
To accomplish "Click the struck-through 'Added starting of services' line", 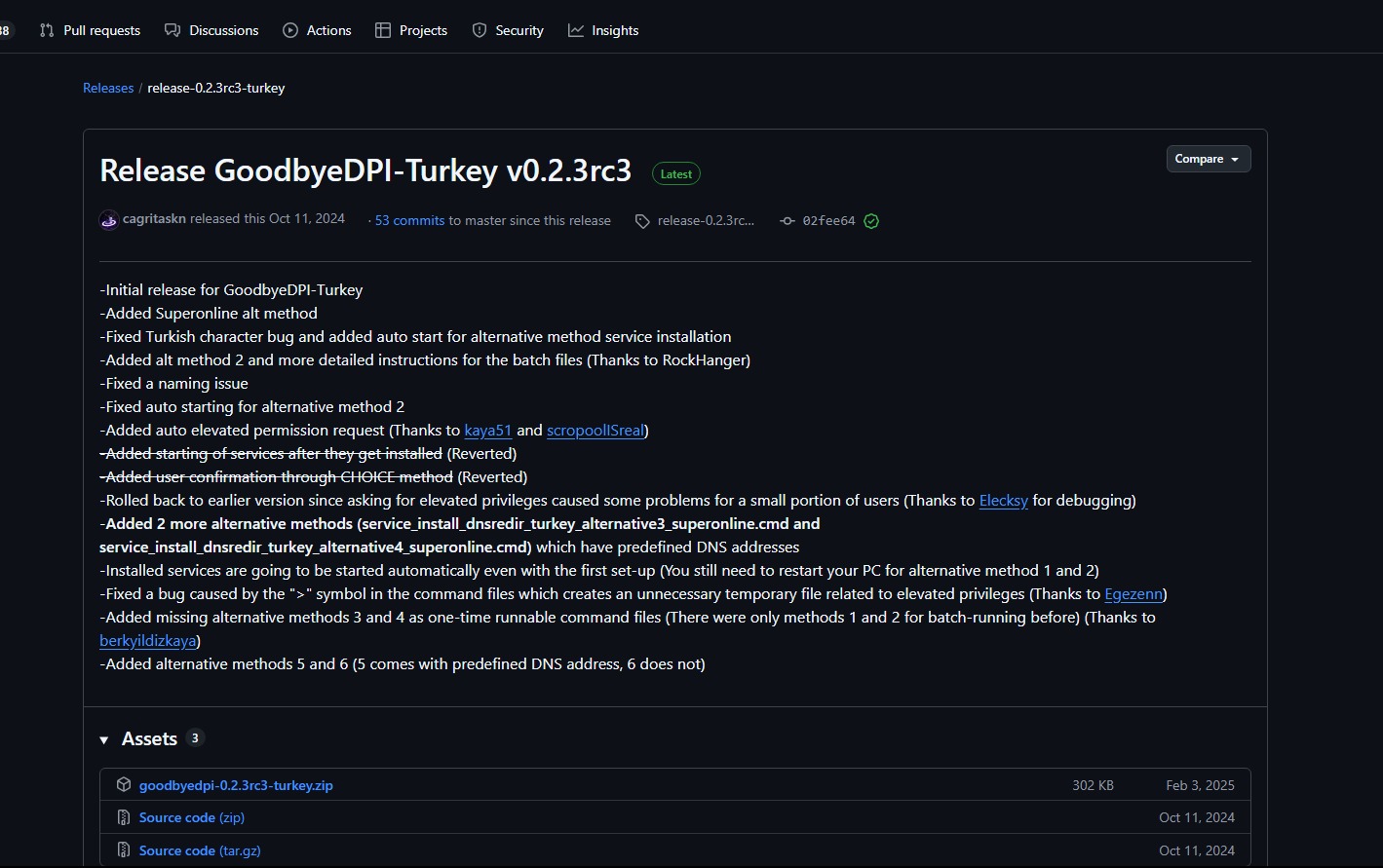I will pos(271,454).
